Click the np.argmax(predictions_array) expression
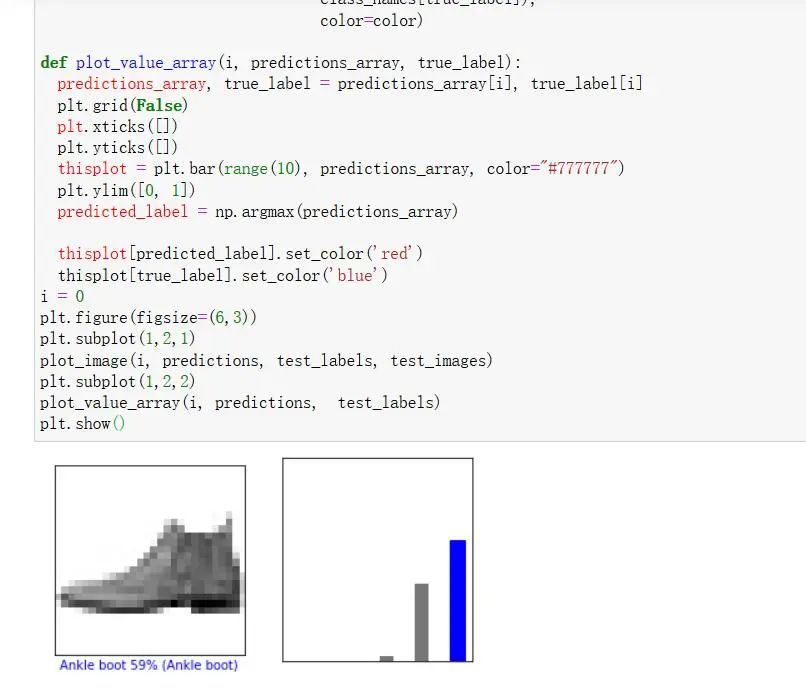The image size is (806, 688). pyautogui.click(x=336, y=211)
